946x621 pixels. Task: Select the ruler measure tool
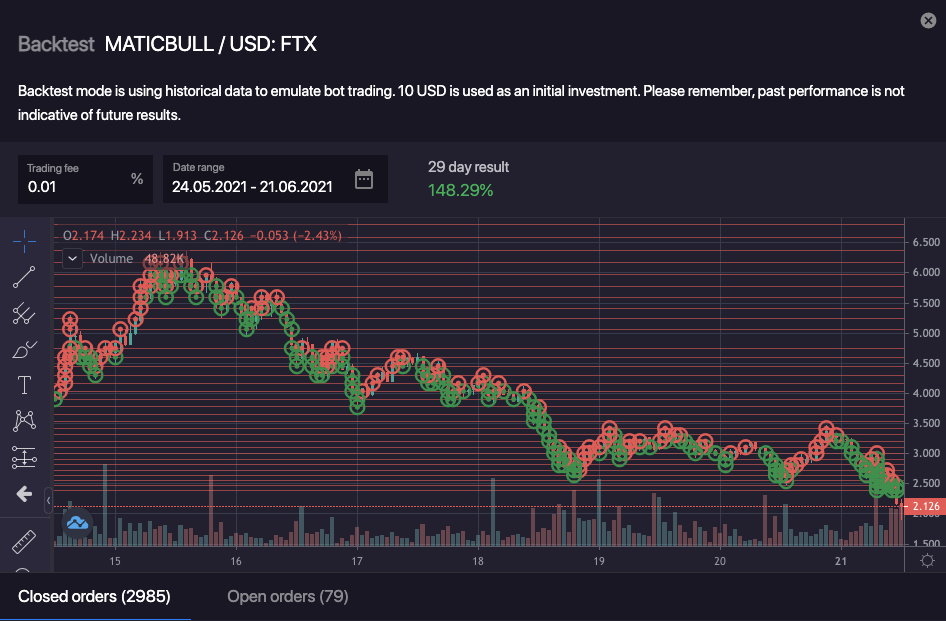click(x=25, y=542)
